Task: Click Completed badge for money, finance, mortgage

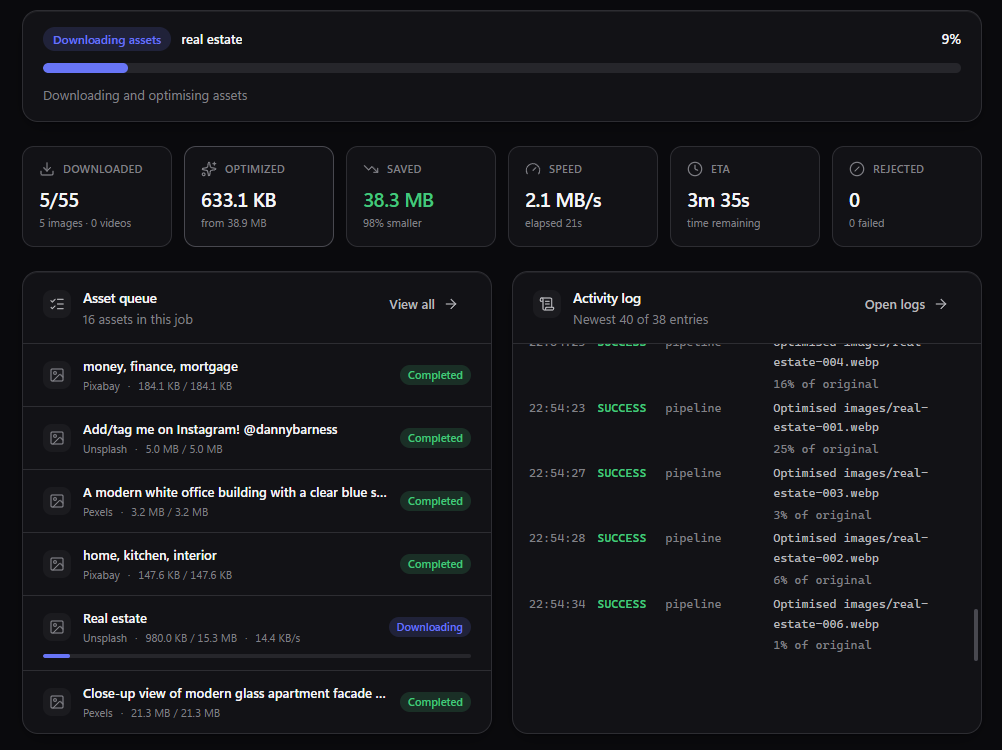Action: tap(435, 375)
